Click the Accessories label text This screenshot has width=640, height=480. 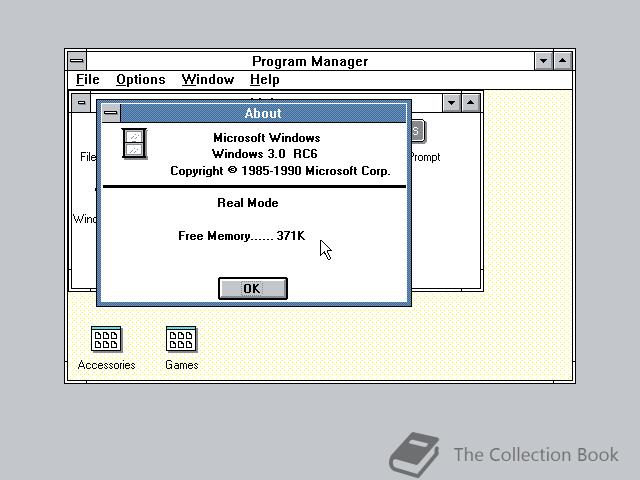pos(106,365)
